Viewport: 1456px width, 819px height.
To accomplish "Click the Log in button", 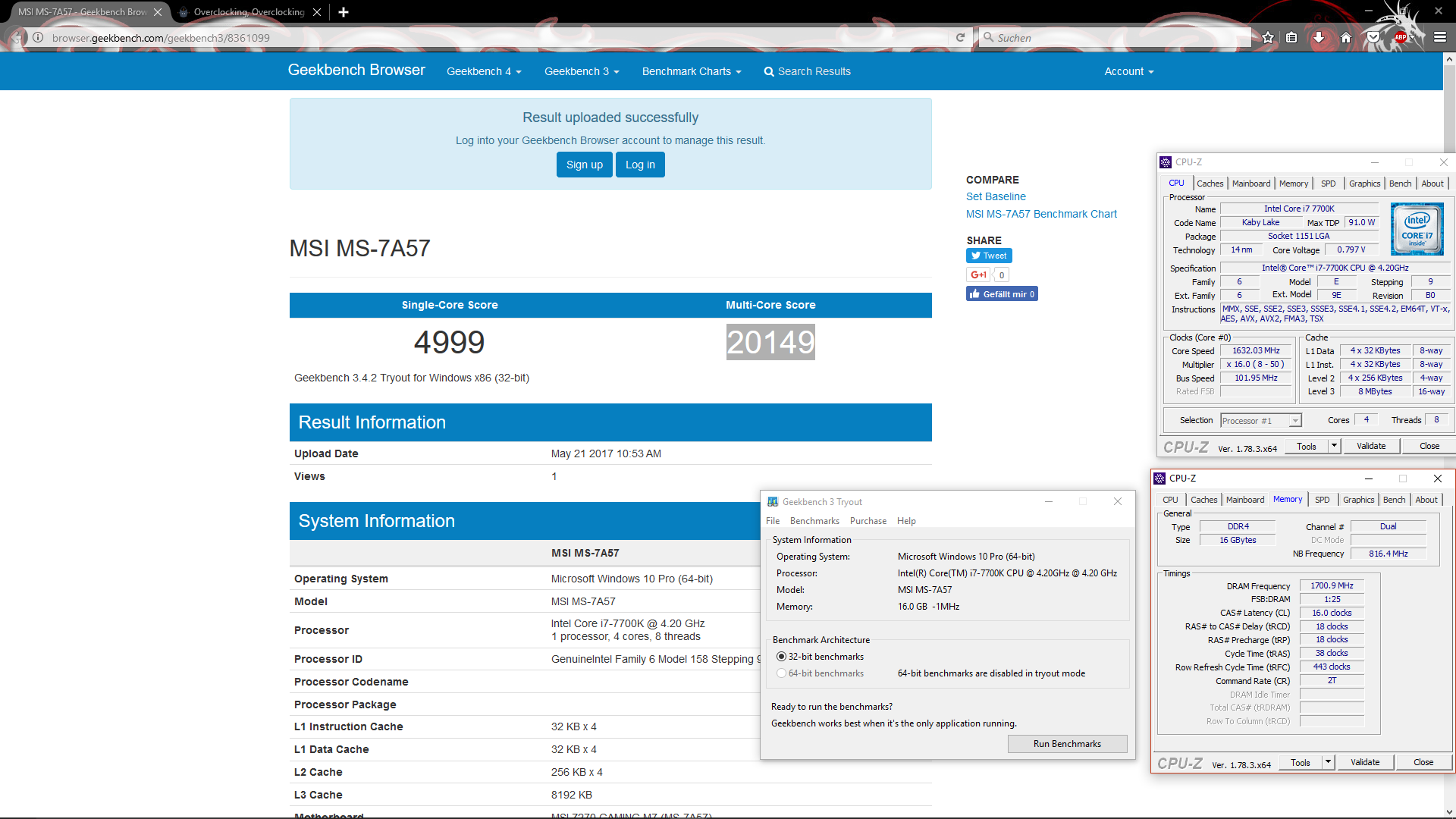I will tap(641, 165).
